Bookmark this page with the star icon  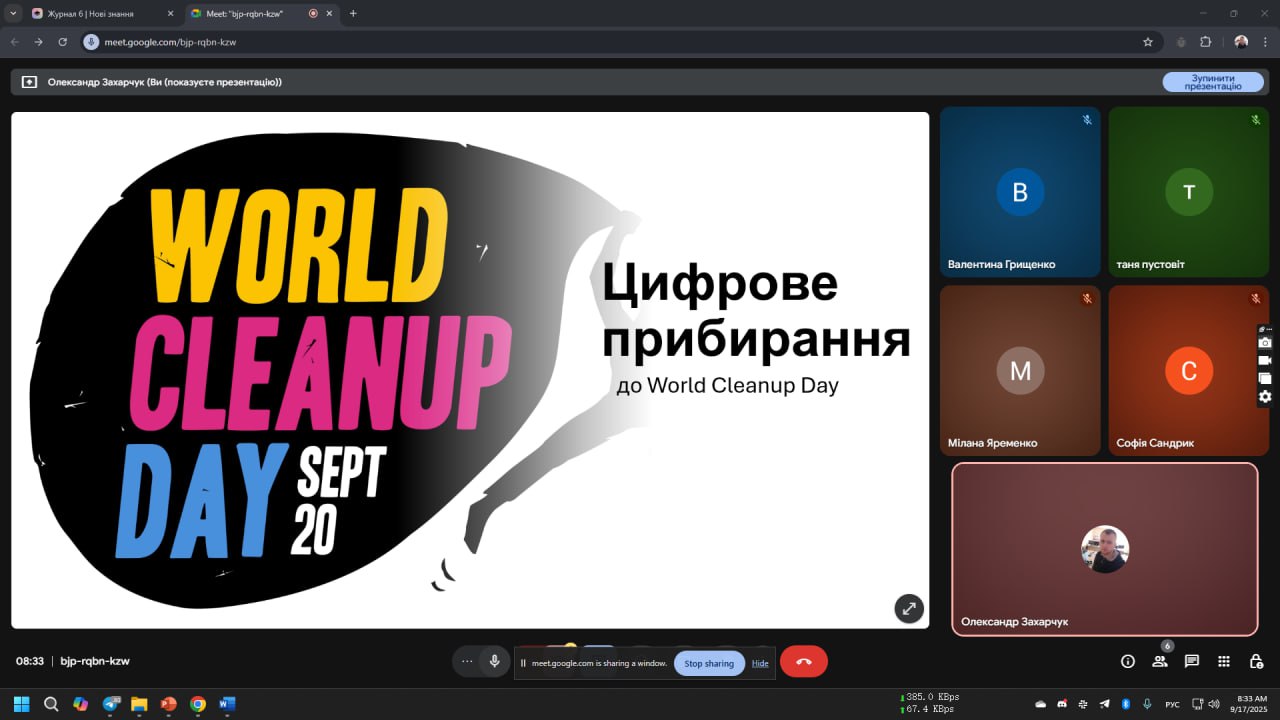coord(1148,42)
